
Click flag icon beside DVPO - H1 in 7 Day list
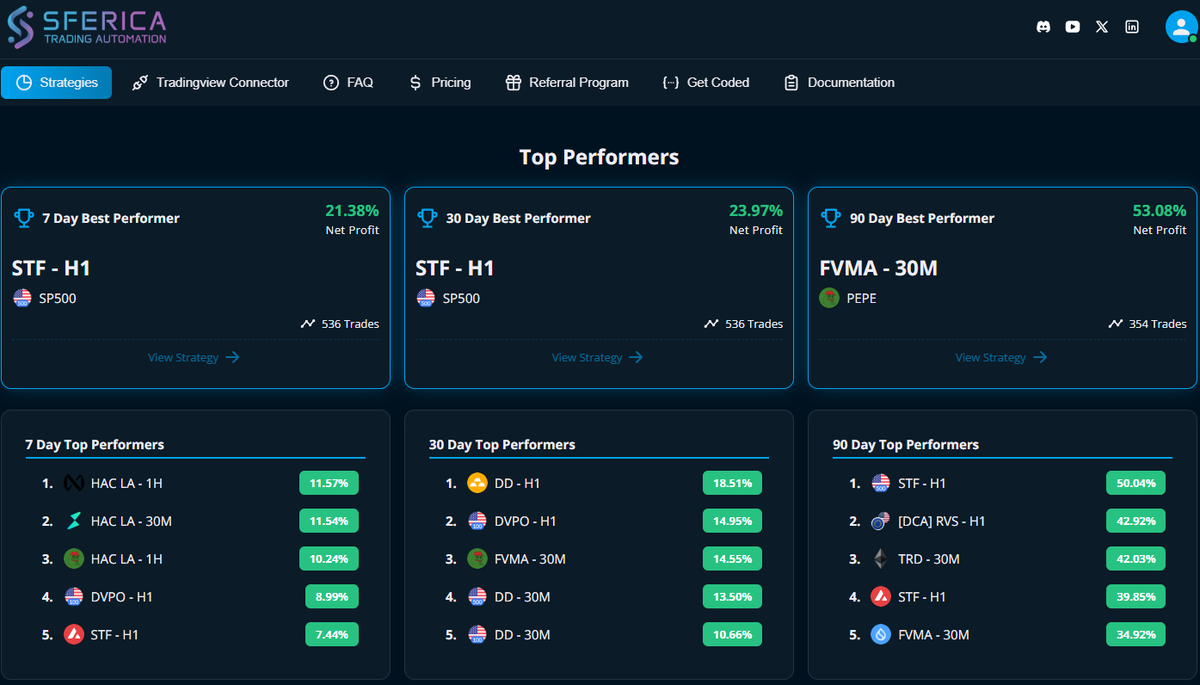[x=74, y=597]
